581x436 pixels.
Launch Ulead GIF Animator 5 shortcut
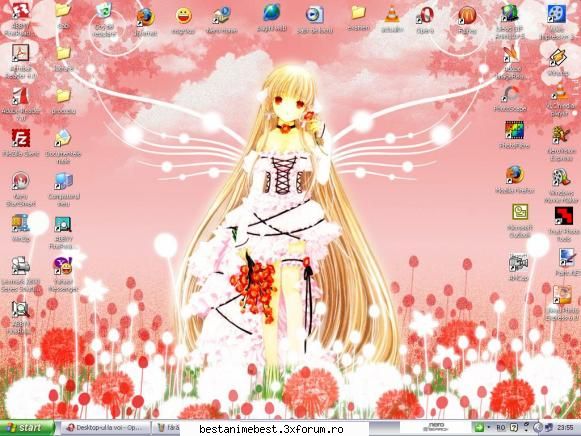[x=510, y=13]
